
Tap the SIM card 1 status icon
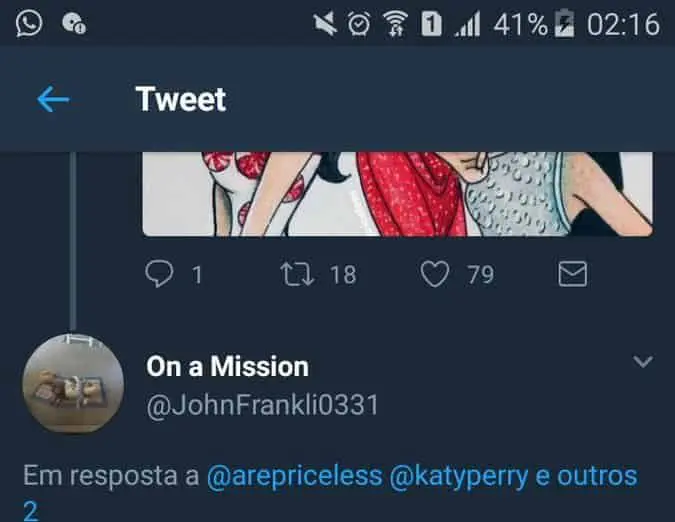click(x=431, y=24)
